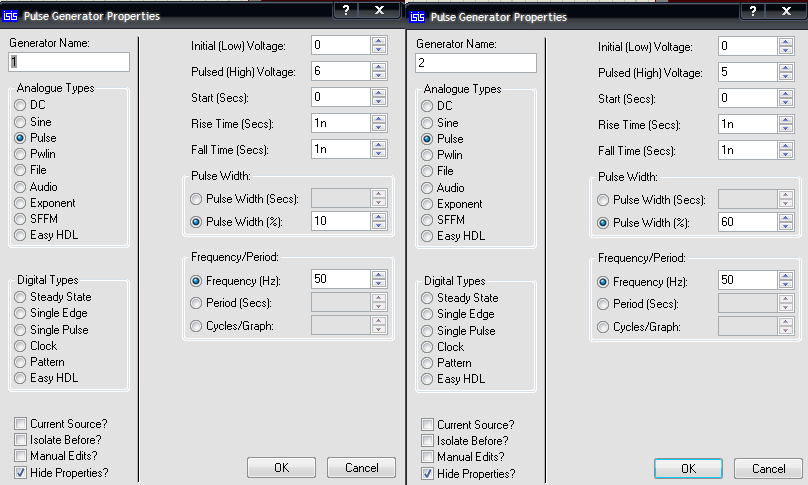Increase the Frequency (Hz) value in the right dialog
This screenshot has width=808, height=485.
click(786, 275)
